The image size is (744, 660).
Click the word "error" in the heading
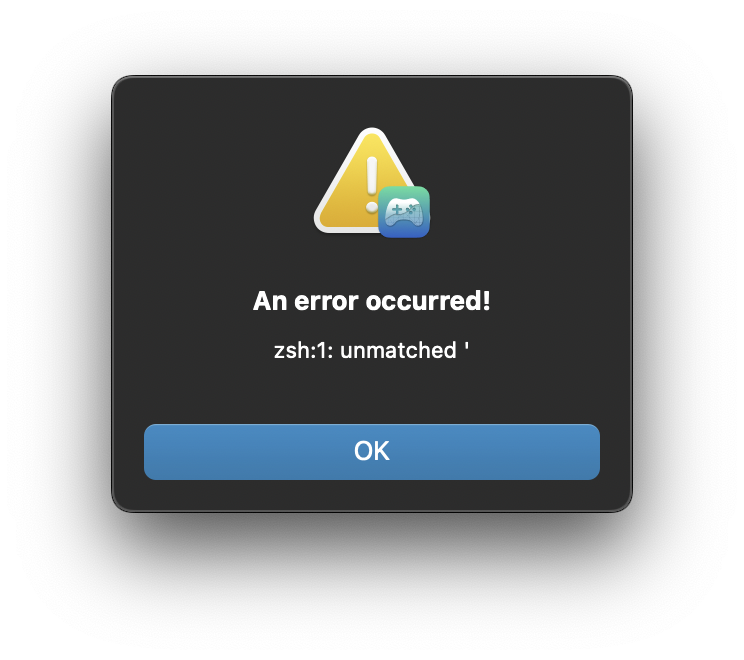[326, 301]
